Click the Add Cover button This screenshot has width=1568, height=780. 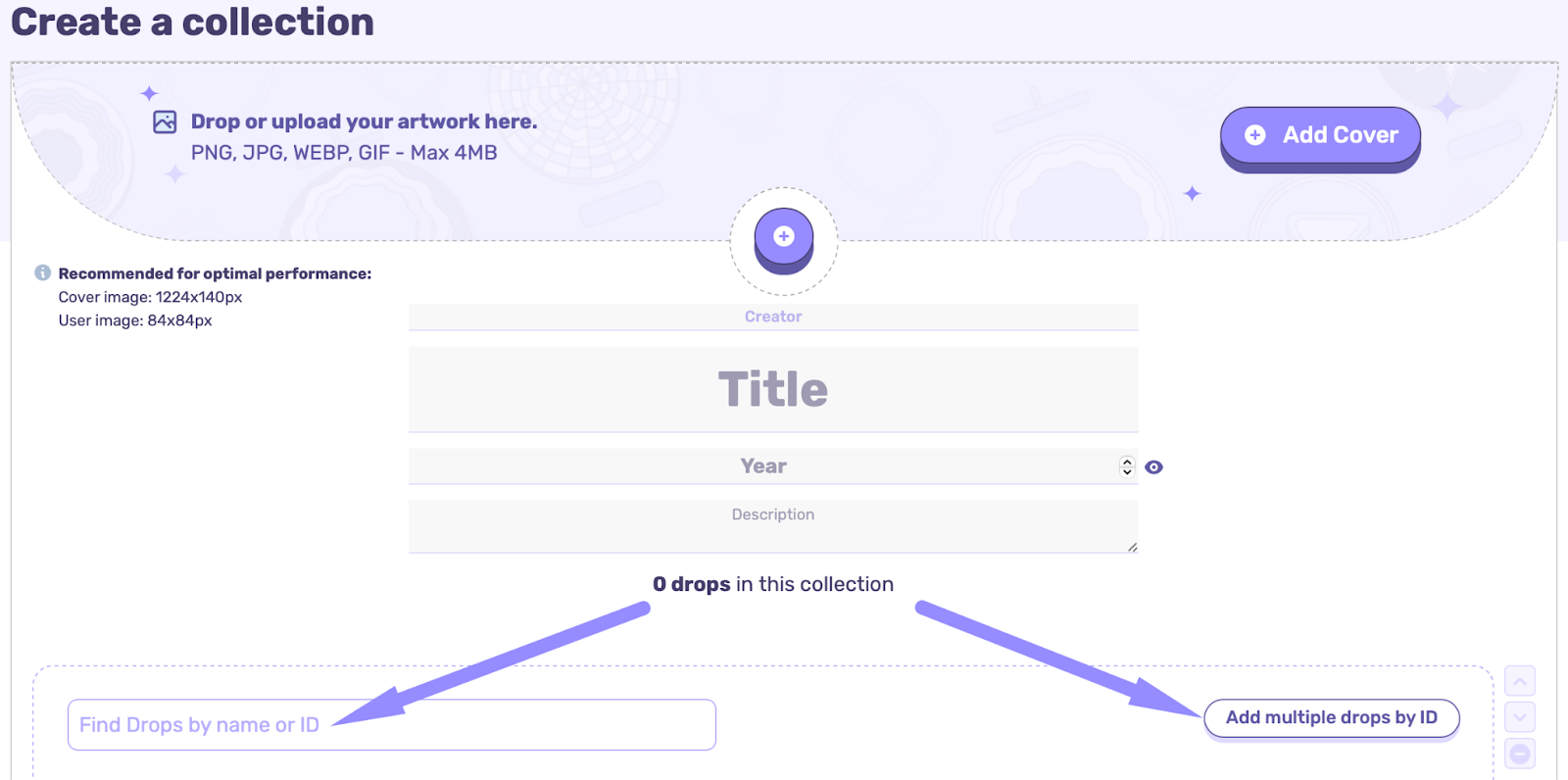click(x=1320, y=134)
